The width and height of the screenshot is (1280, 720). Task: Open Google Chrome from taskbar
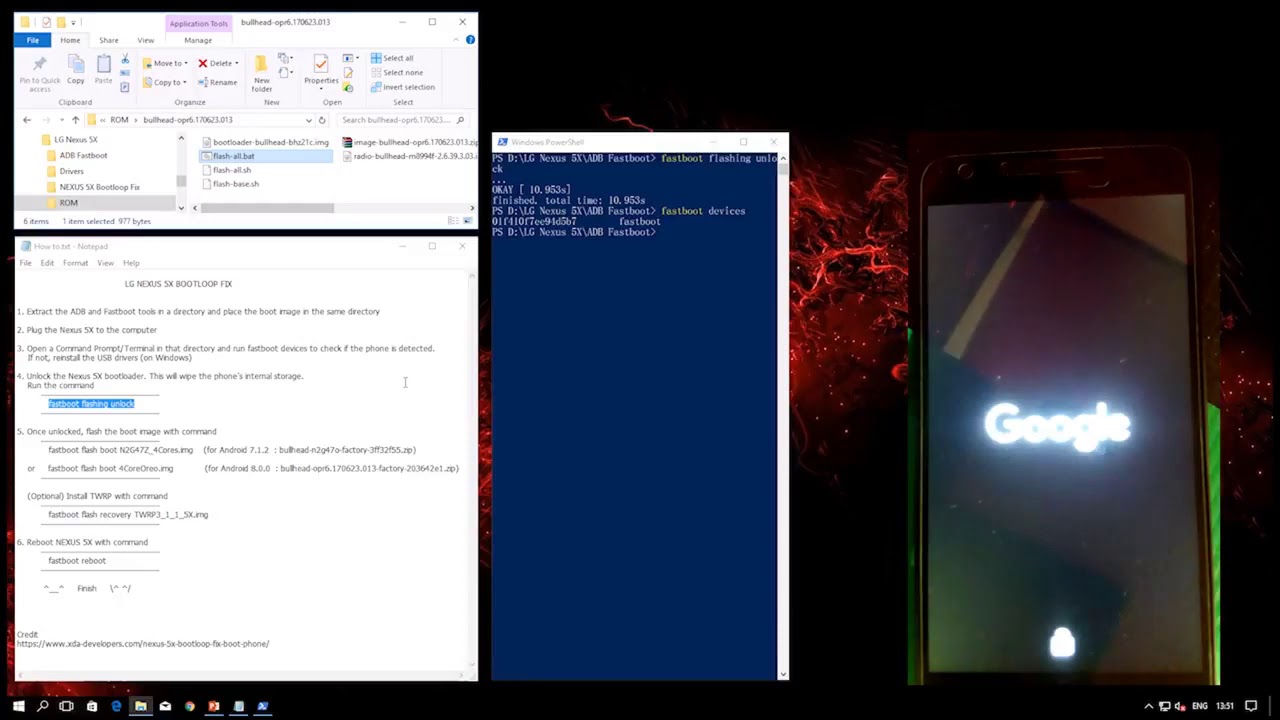189,706
